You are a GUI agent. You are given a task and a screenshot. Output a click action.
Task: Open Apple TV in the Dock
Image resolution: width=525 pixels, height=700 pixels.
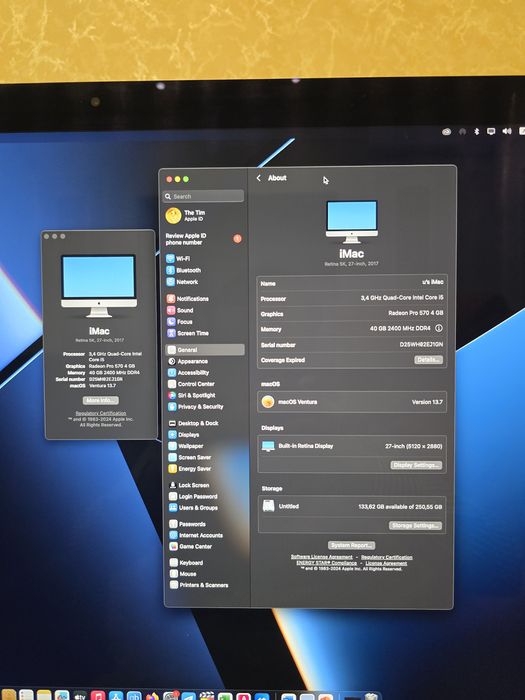(x=80, y=696)
